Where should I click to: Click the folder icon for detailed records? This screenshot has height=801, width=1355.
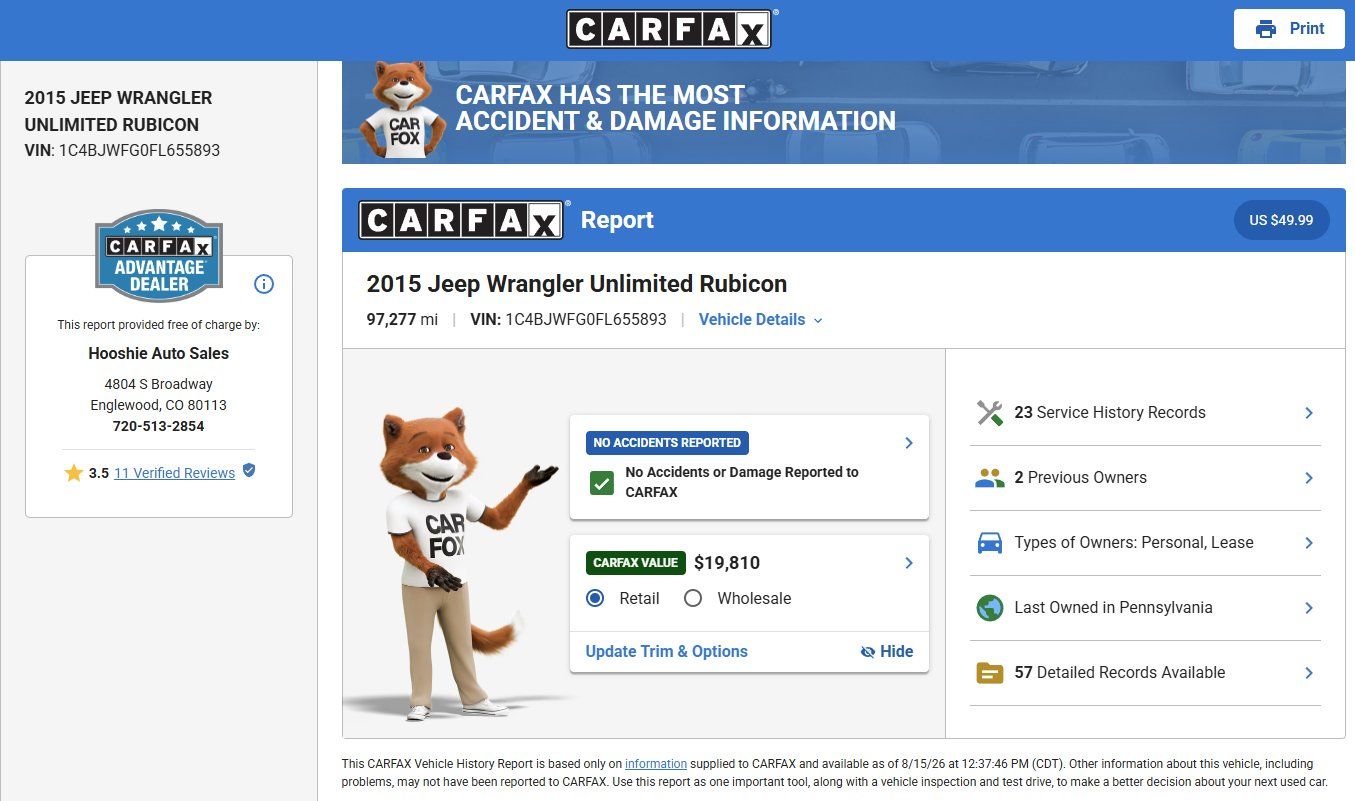click(x=989, y=673)
